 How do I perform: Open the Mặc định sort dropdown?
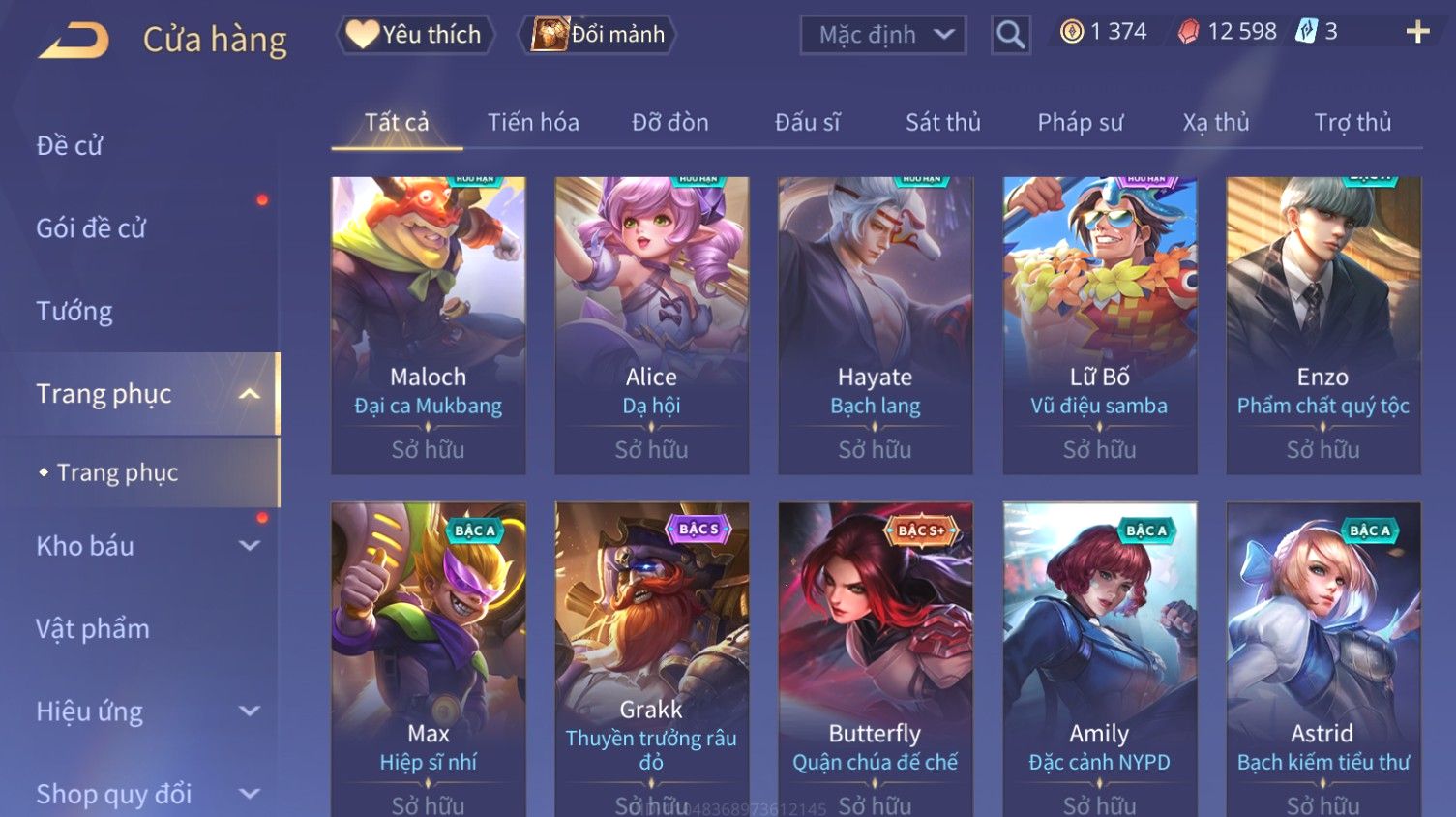[x=883, y=35]
